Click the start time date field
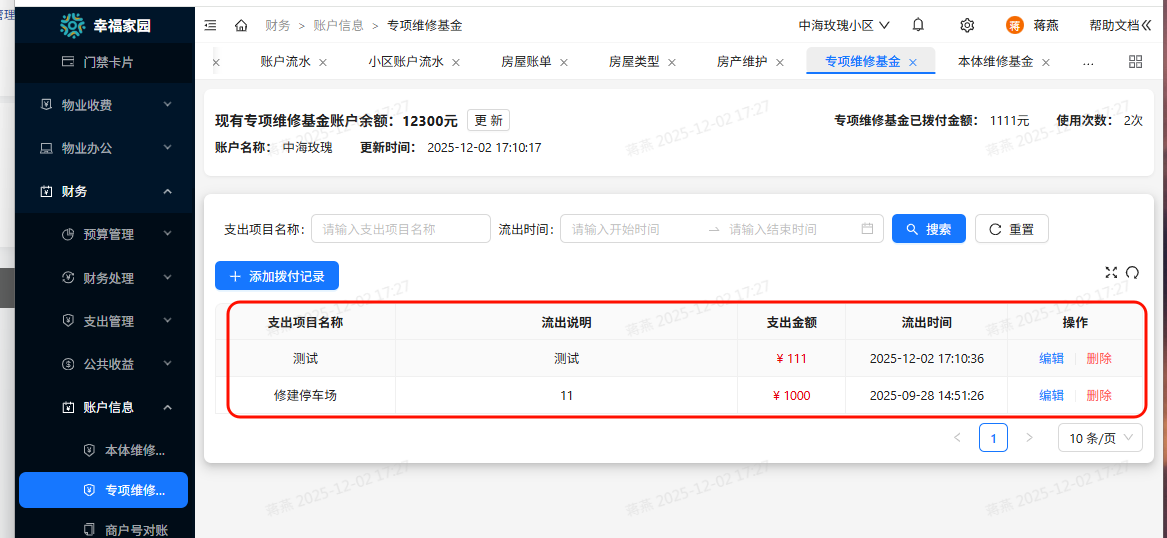The image size is (1167, 538). point(633,229)
